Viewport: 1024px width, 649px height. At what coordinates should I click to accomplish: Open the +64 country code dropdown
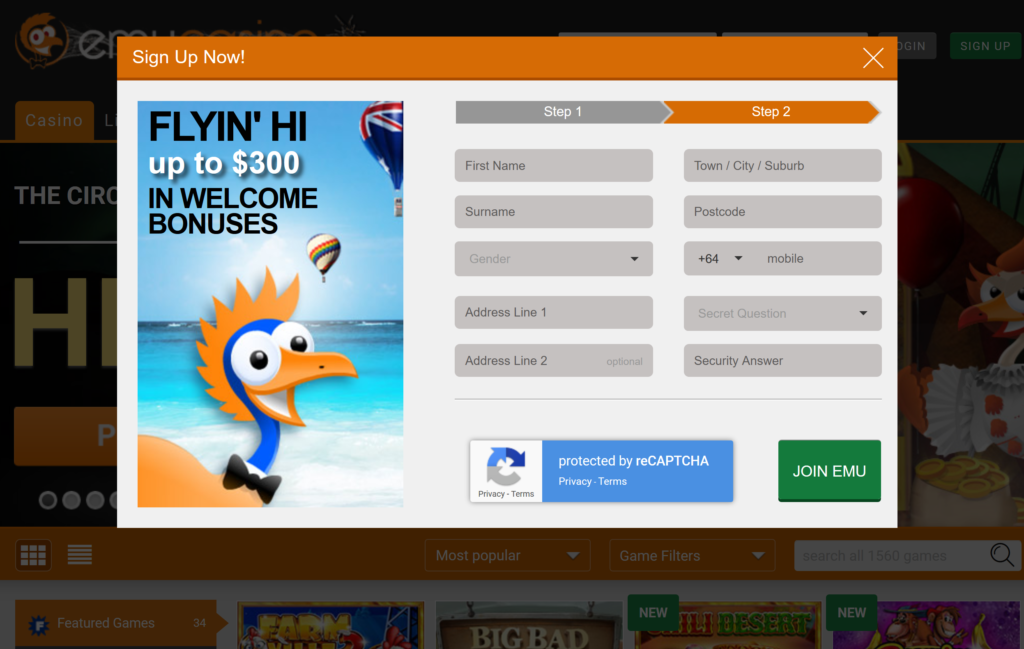720,259
